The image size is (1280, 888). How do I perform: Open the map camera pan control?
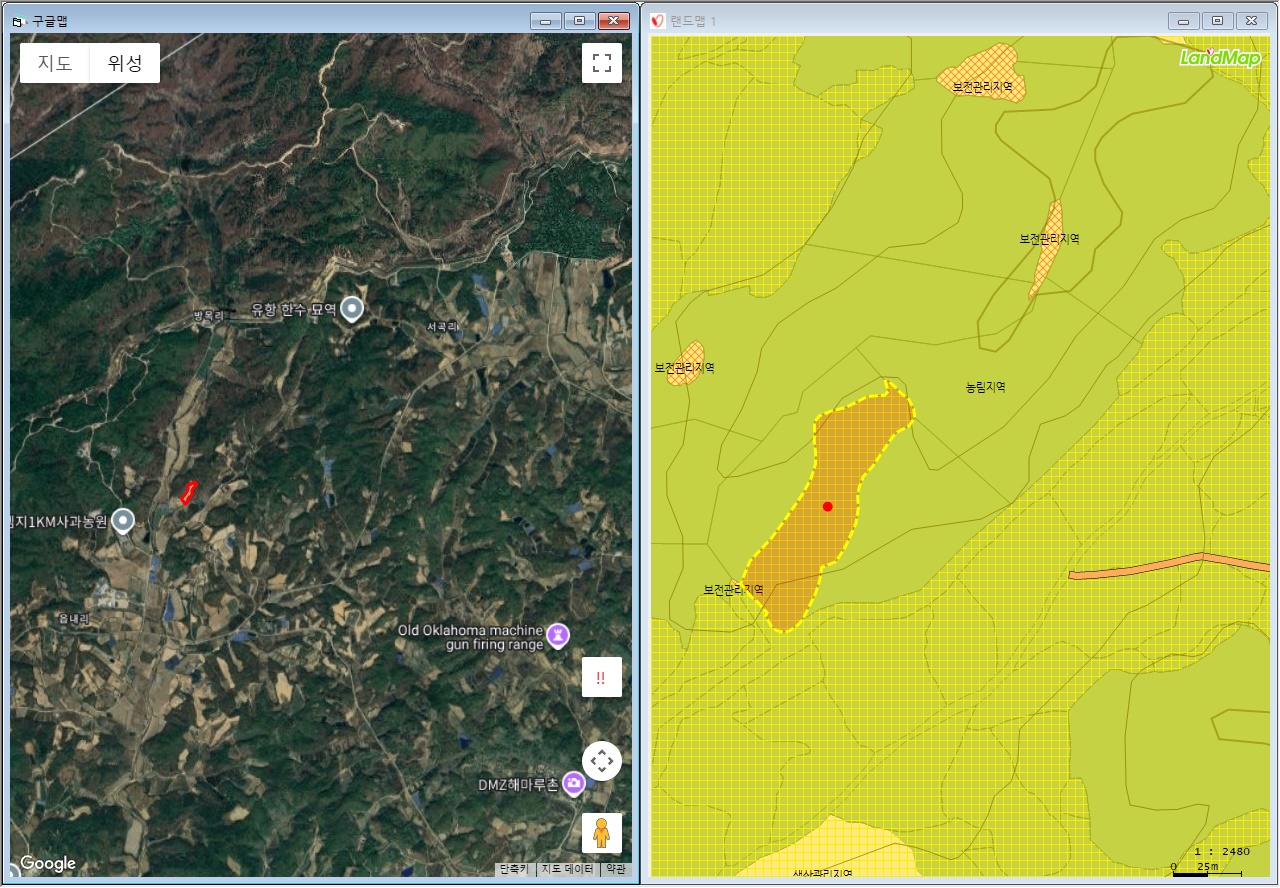[x=601, y=761]
